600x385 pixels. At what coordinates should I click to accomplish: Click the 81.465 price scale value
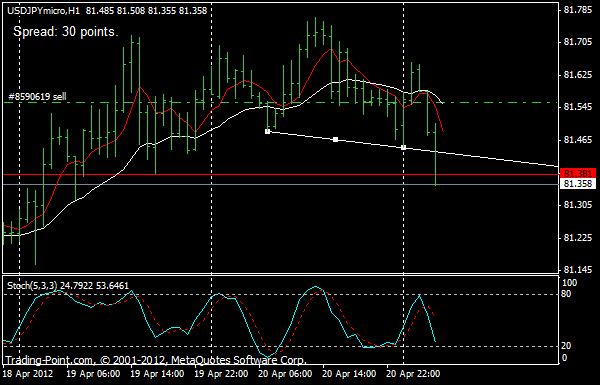point(578,140)
